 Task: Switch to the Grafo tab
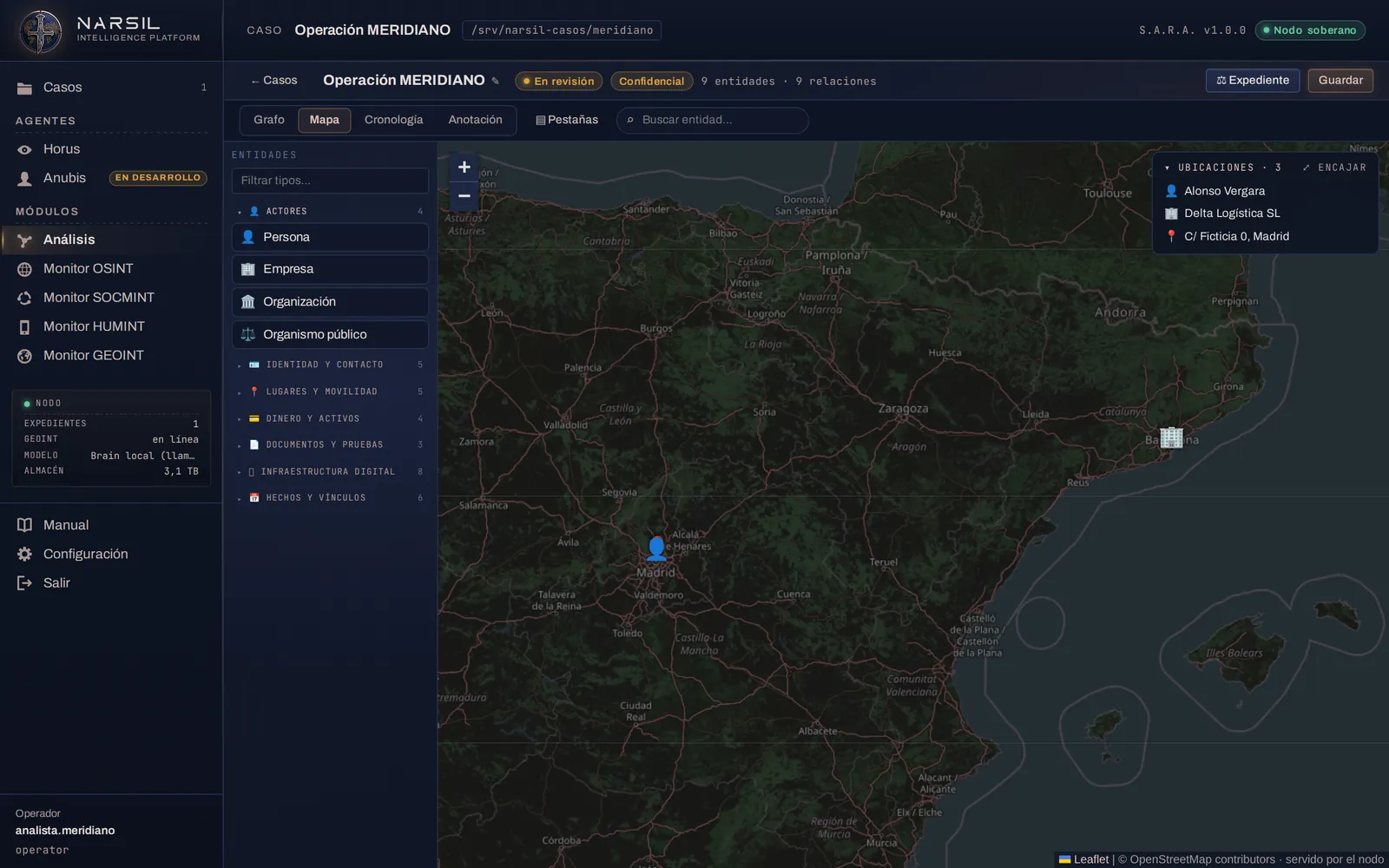tap(269, 120)
